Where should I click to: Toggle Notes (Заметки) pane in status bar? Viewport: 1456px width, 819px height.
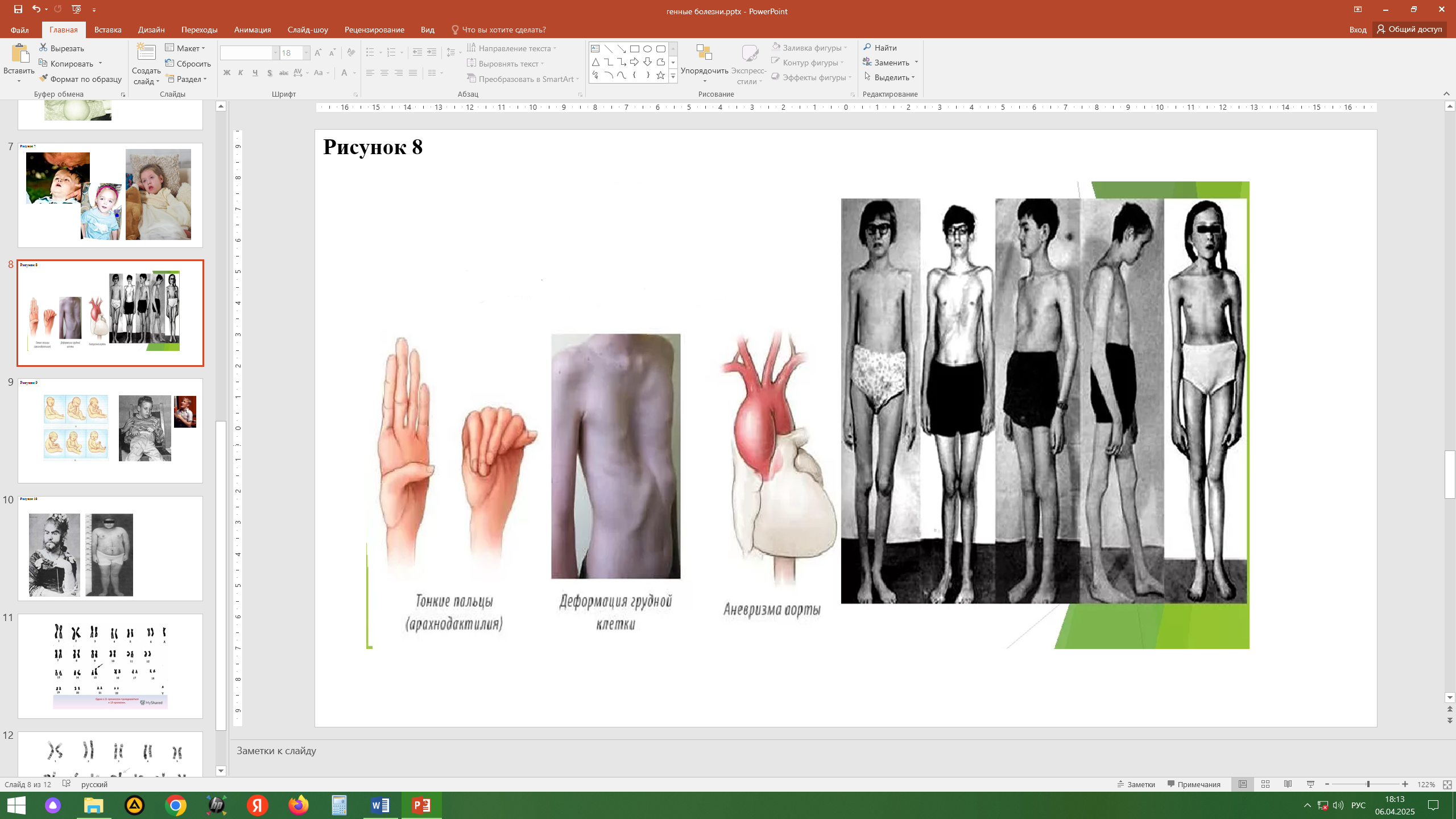(1136, 784)
